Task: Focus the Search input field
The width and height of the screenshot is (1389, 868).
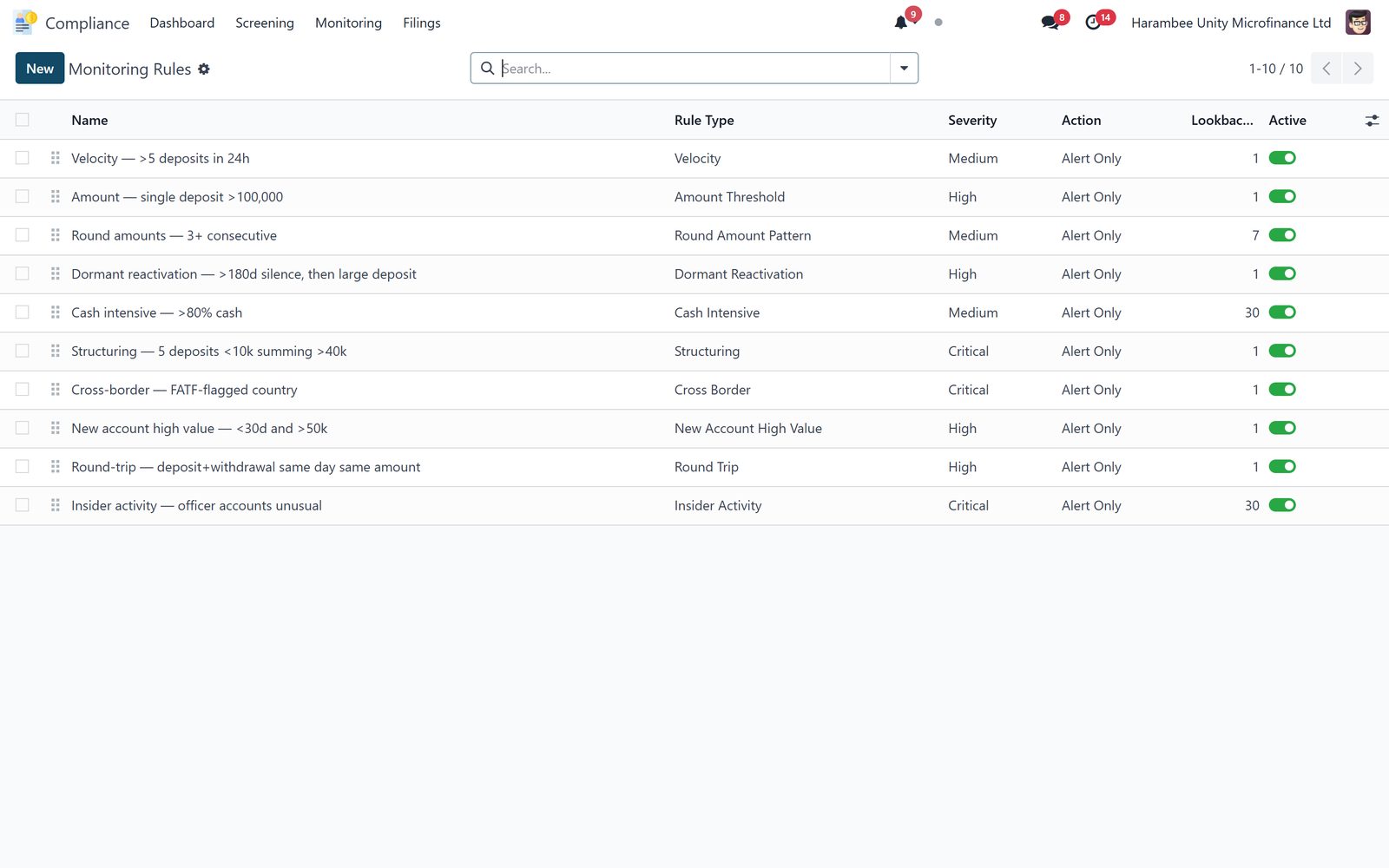Action: [x=694, y=69]
